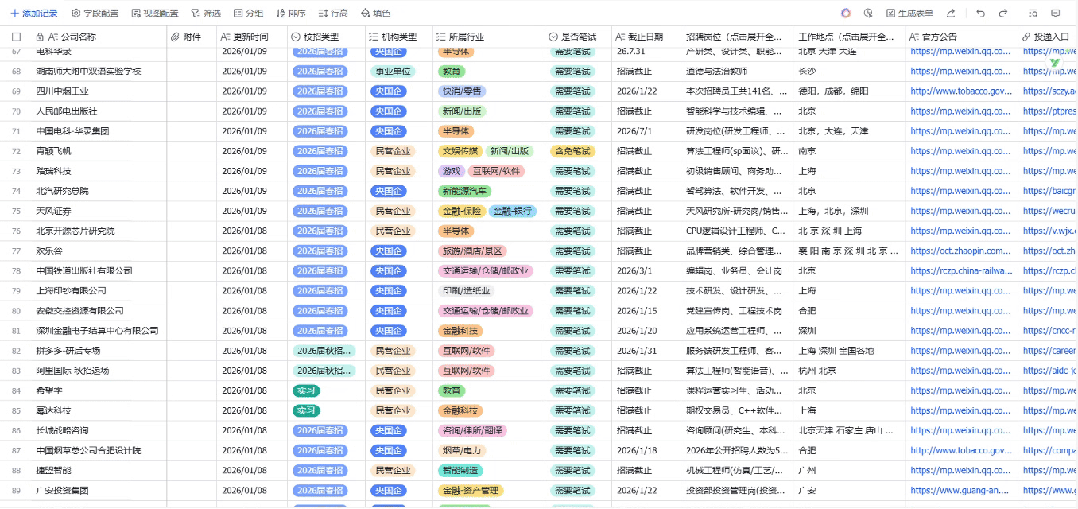
Task: Click the 咨询/律师/翻译 tag in row 86
Action: click(472, 431)
